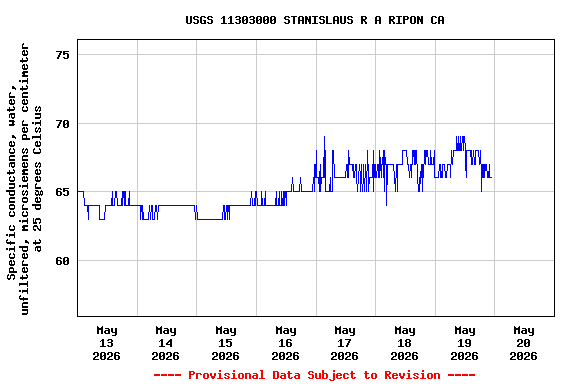This screenshot has height=384, width=576.
Task: Click the y-axis value 65
Action: click(62, 192)
